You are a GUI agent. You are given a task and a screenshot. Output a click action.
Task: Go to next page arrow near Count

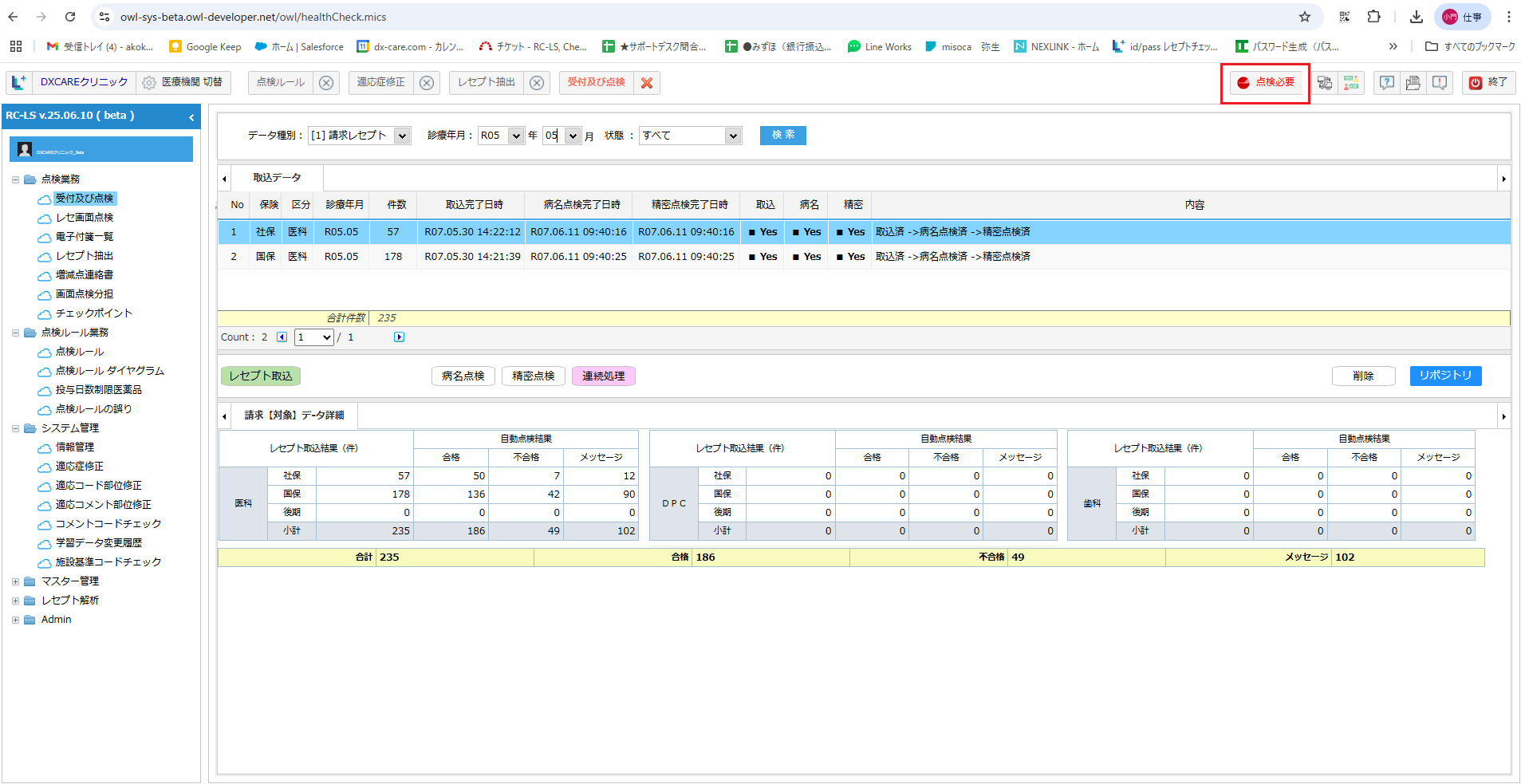tap(399, 337)
